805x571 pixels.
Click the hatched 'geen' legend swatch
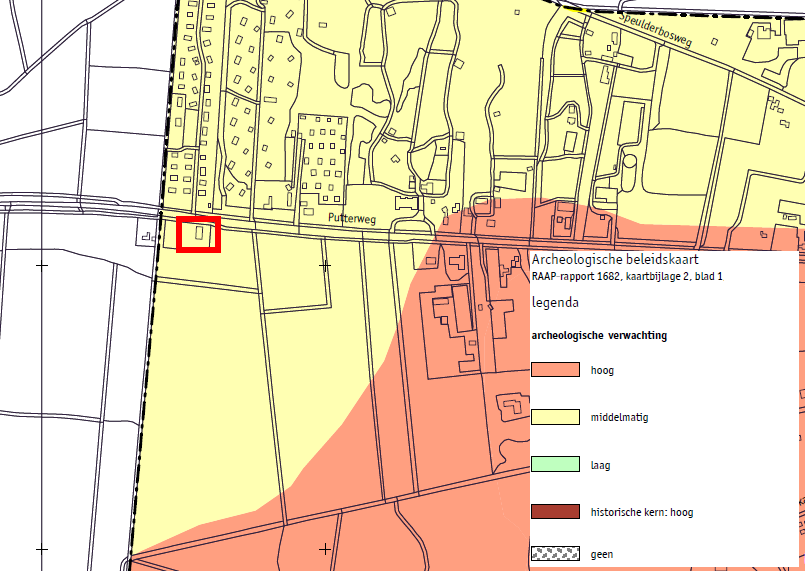[x=555, y=553]
